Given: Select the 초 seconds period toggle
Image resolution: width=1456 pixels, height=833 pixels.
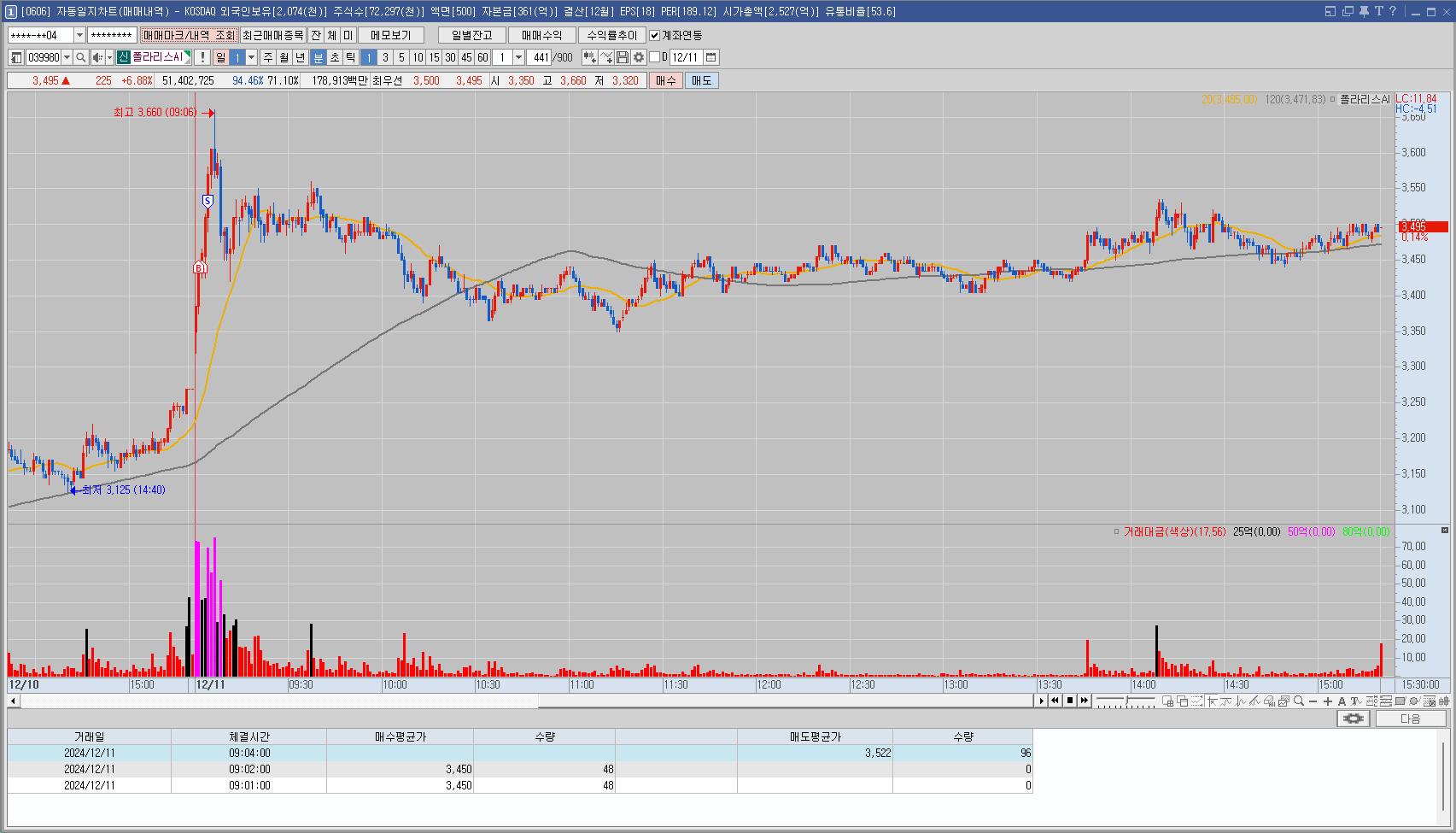Looking at the screenshot, I should 334,57.
